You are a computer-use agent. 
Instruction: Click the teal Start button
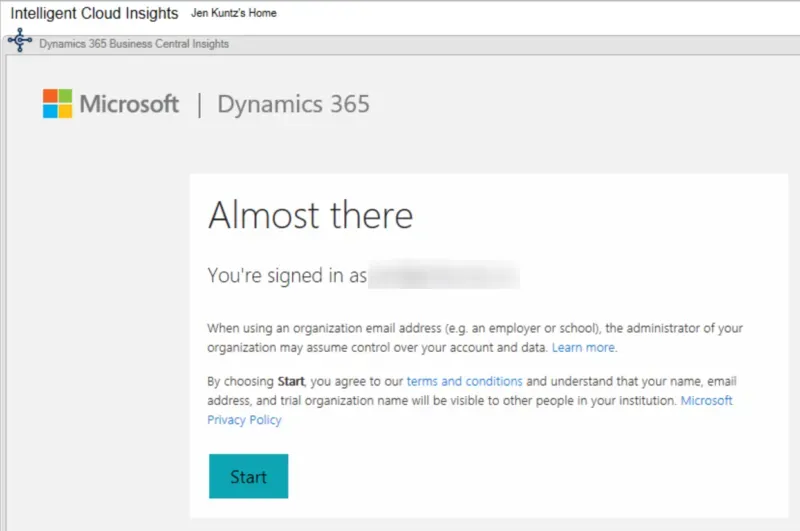248,476
